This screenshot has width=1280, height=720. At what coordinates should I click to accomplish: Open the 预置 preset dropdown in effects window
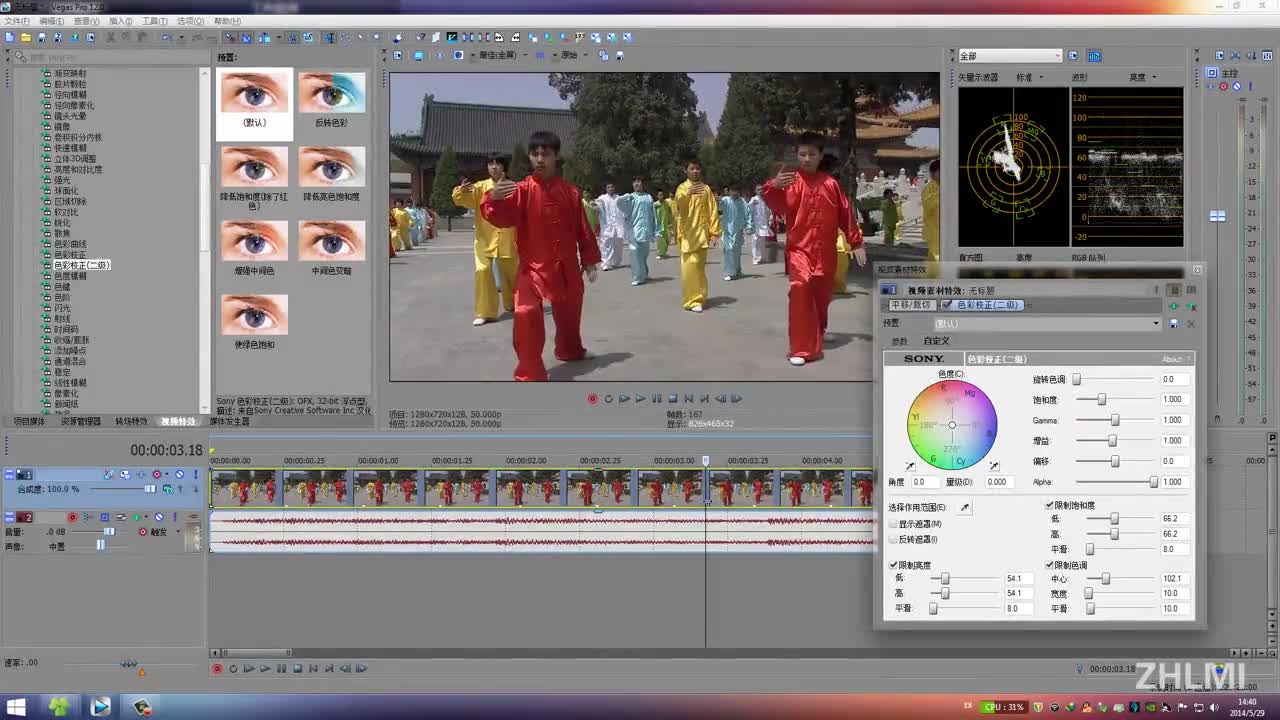pyautogui.click(x=1157, y=324)
